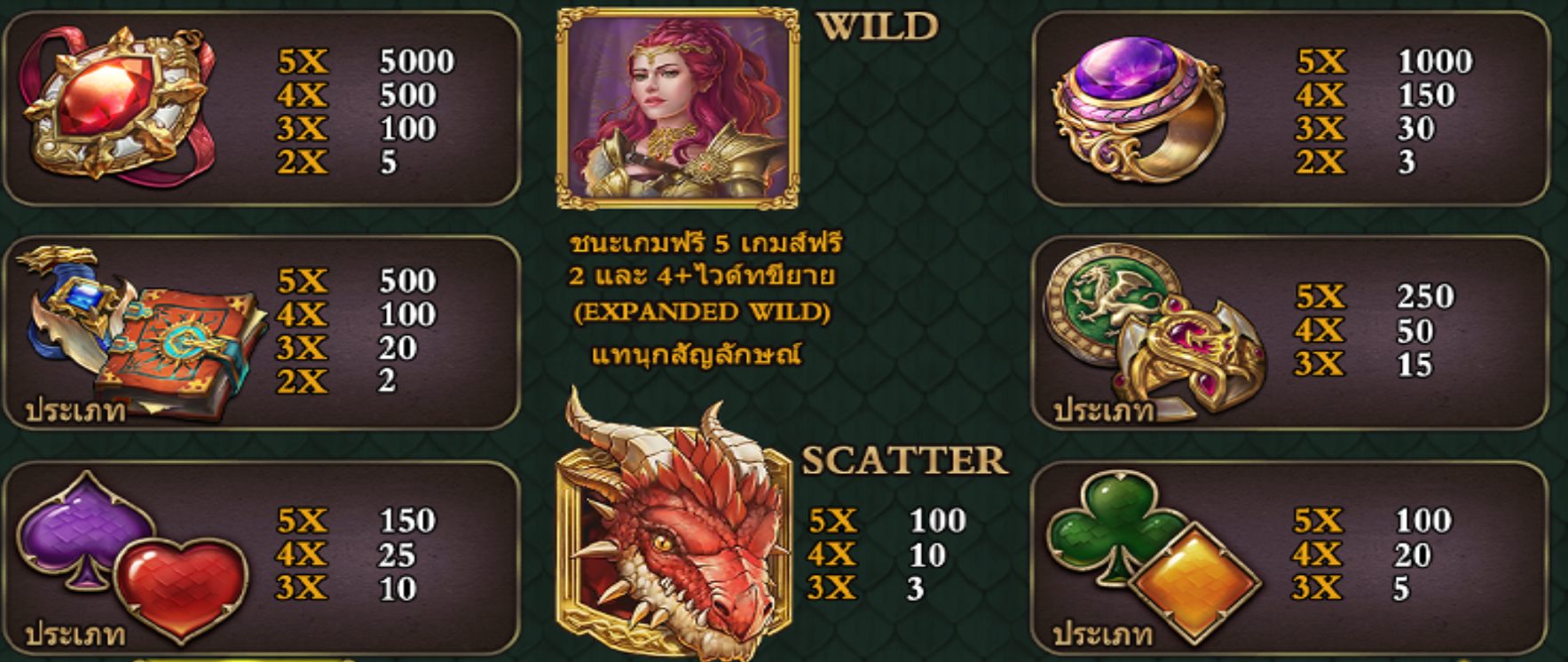The height and width of the screenshot is (662, 1568).
Task: Click the ประเภท label under spade and heart
Action: click(x=75, y=635)
